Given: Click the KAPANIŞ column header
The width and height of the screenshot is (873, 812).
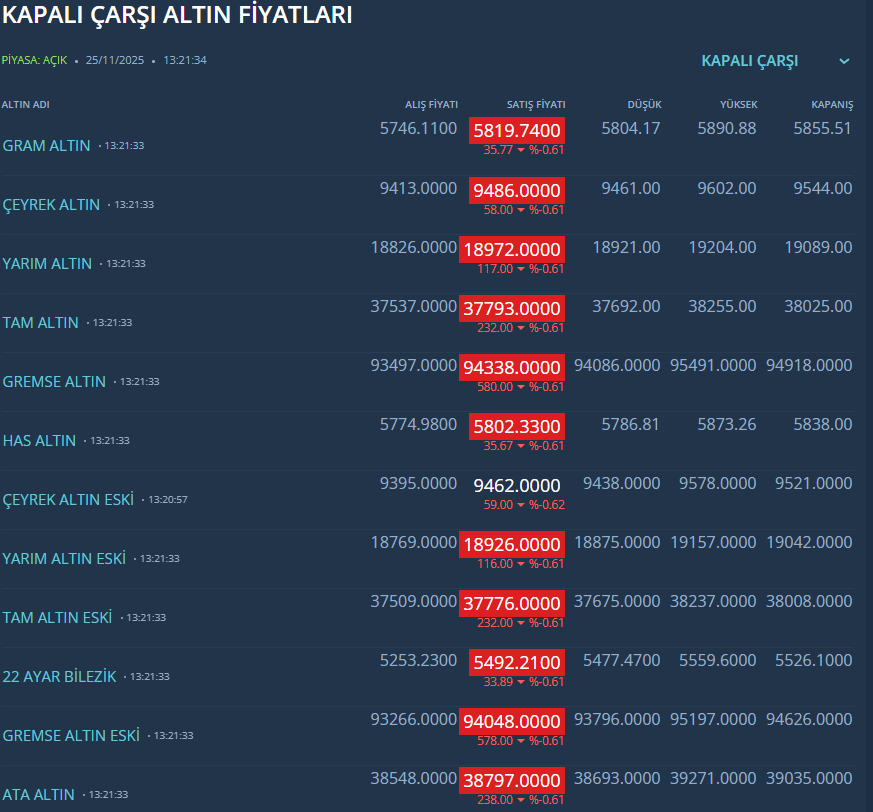Looking at the screenshot, I should [831, 105].
